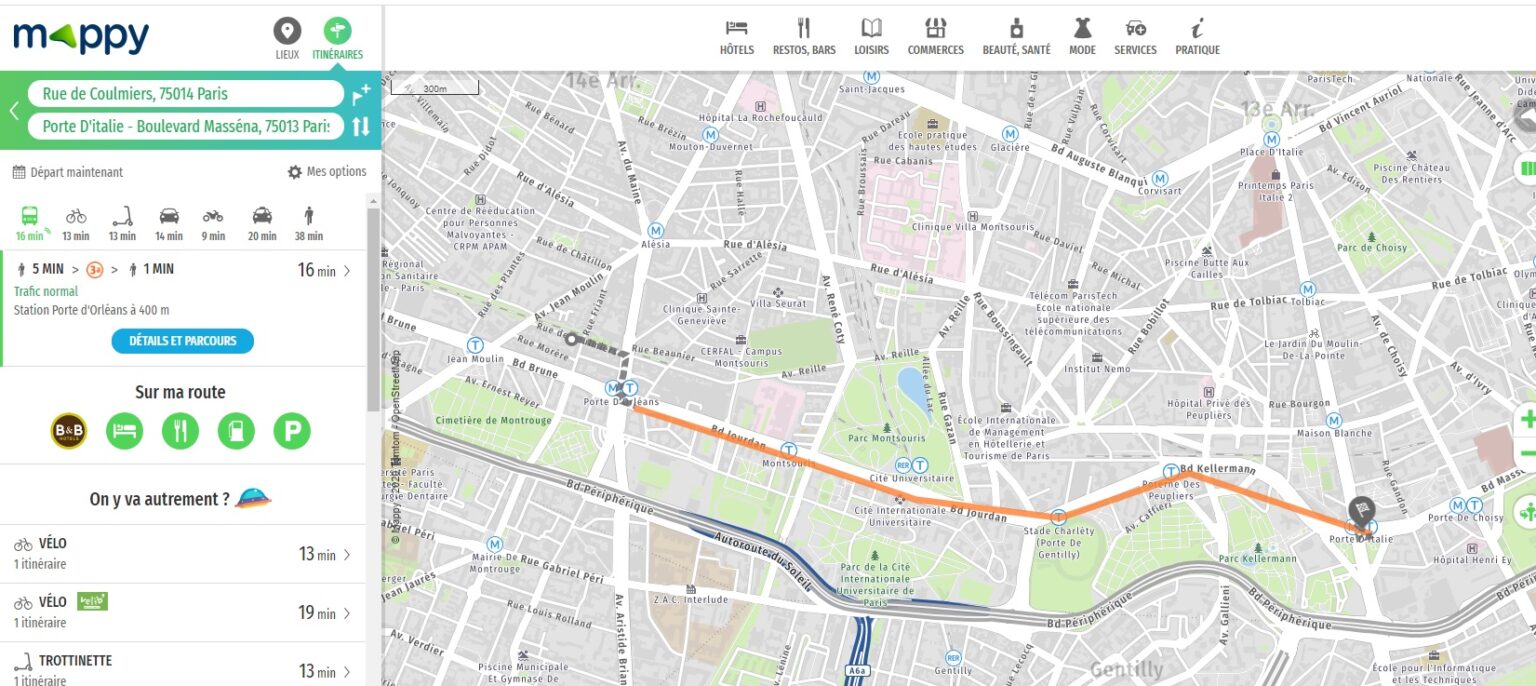
Task: Click the Poterne des Peupliers tram icon
Action: tap(1170, 471)
